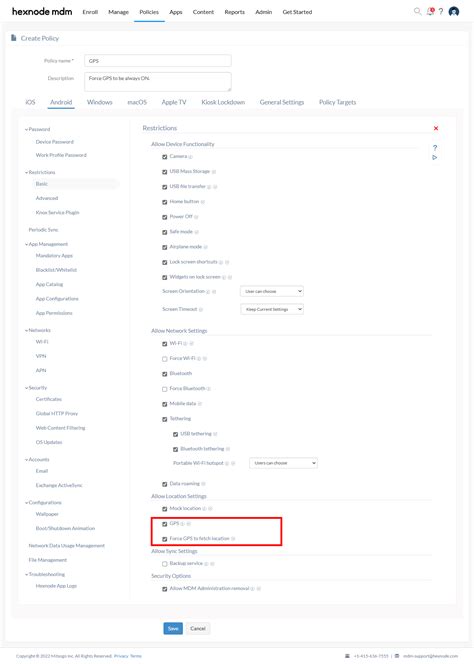Open the search icon in header
Image resolution: width=474 pixels, height=664 pixels.
417,11
